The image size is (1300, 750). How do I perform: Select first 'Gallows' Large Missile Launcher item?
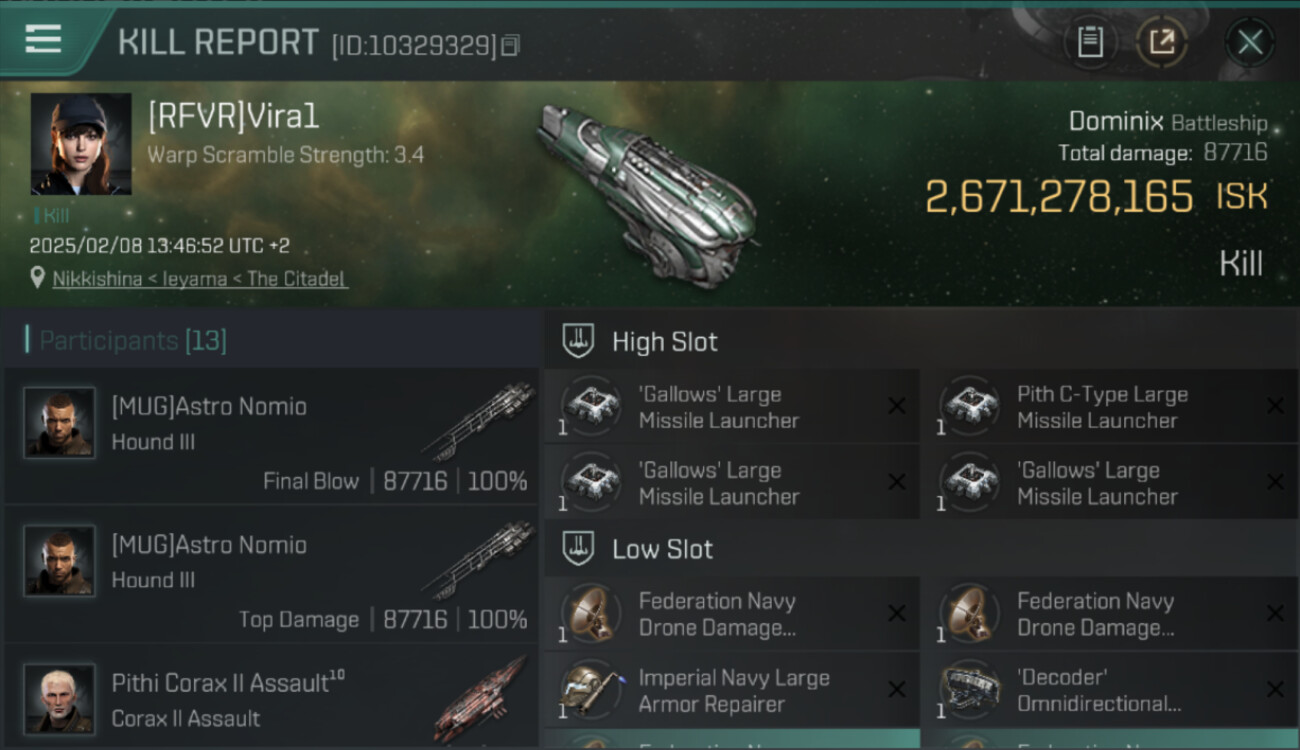(732, 407)
